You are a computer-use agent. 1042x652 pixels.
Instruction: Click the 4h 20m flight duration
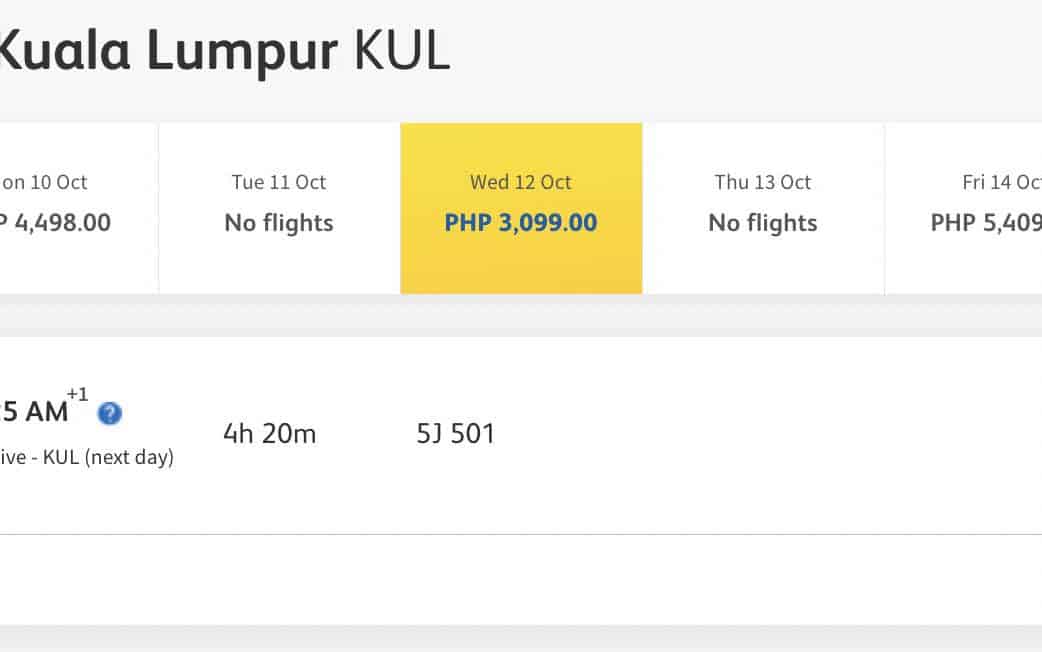(269, 433)
